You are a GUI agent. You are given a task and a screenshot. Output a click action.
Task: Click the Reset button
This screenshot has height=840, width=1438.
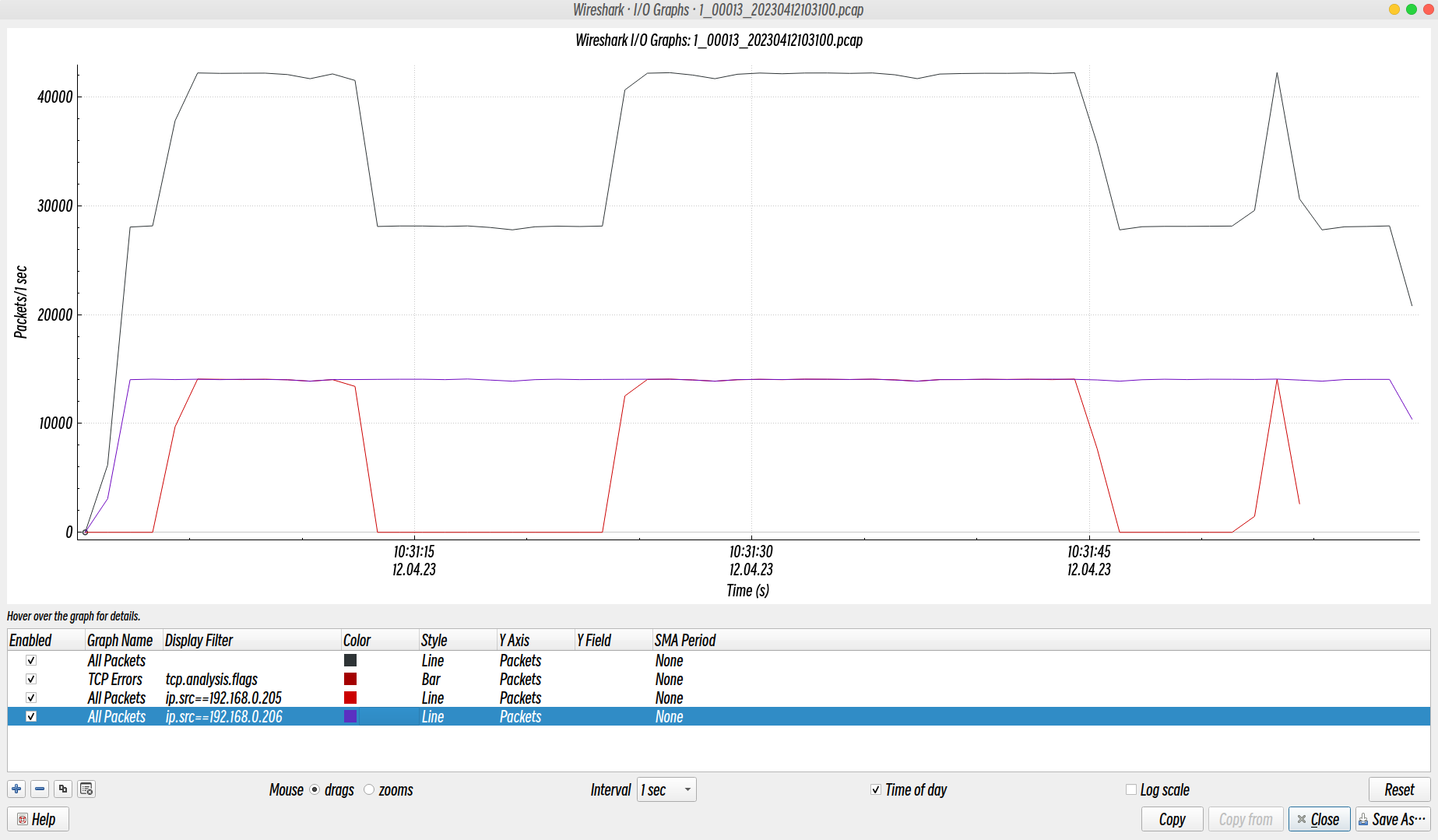1398,789
